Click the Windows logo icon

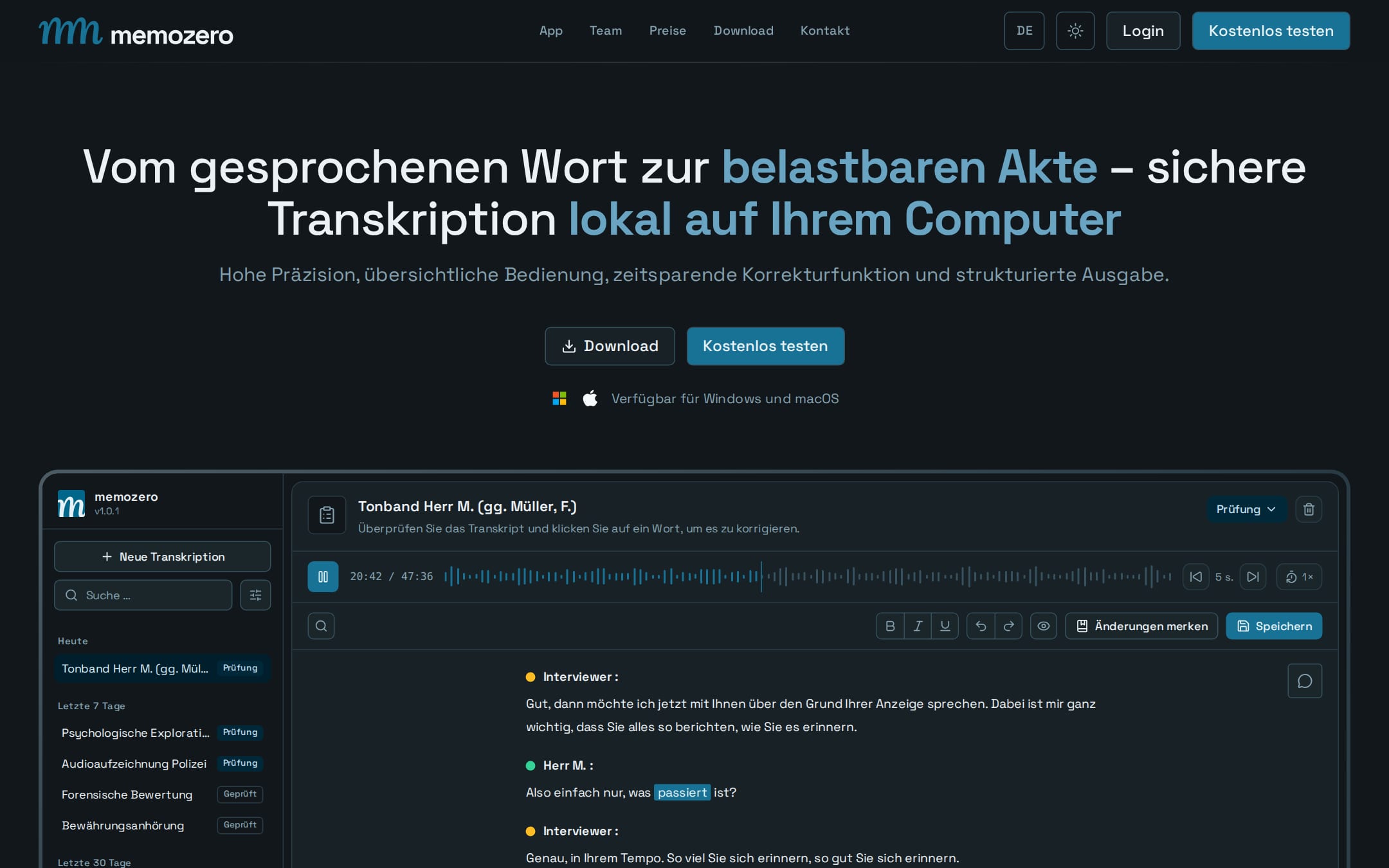[x=559, y=399]
